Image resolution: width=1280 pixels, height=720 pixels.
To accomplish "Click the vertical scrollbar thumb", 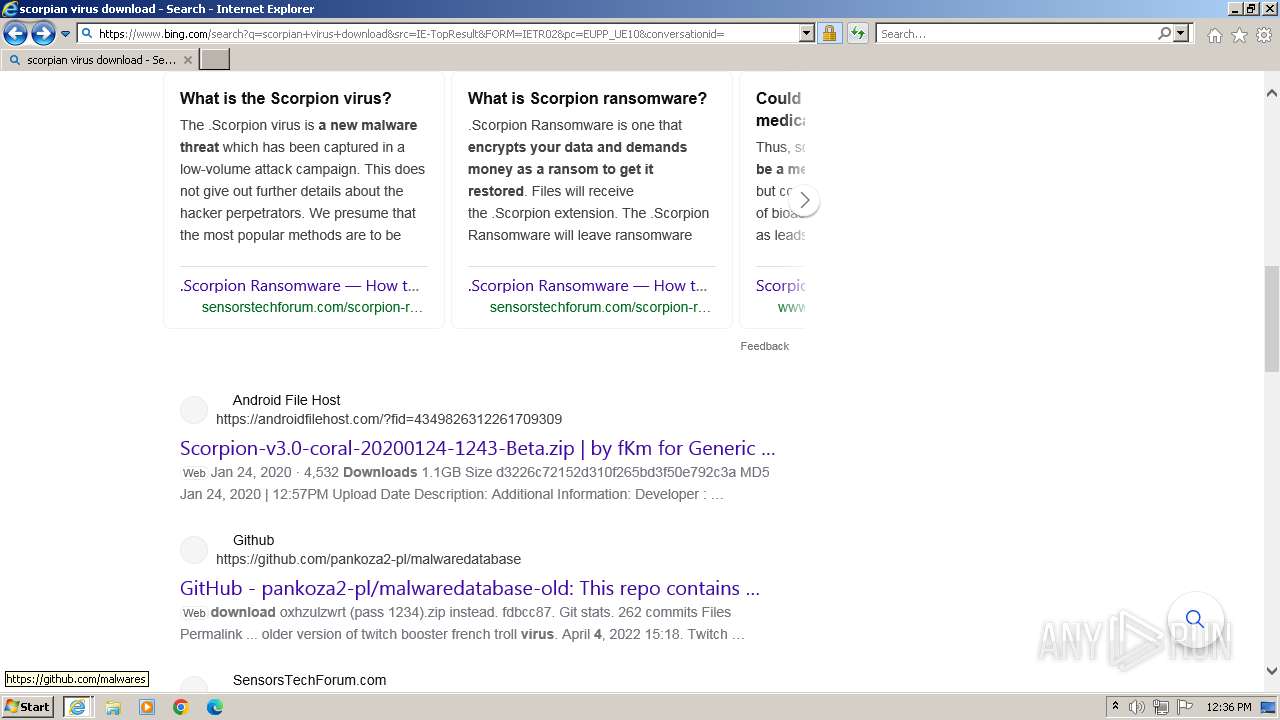I will pos(1272,318).
